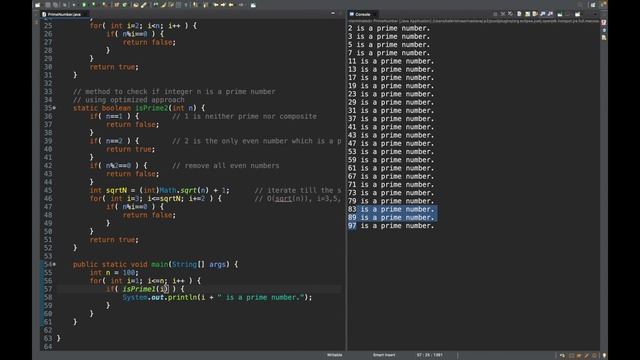Click 'public static void main' line
The width and height of the screenshot is (640, 360).
tap(155, 264)
